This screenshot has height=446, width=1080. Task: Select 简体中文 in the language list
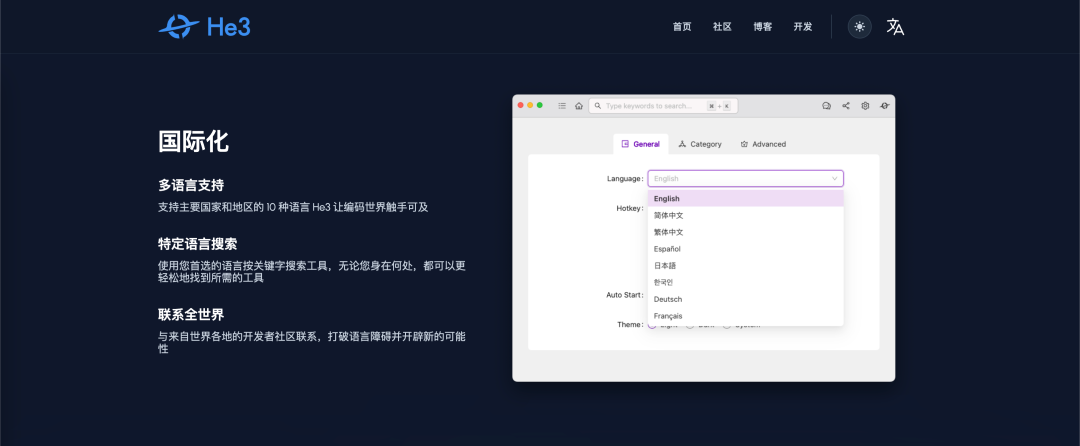pos(745,215)
